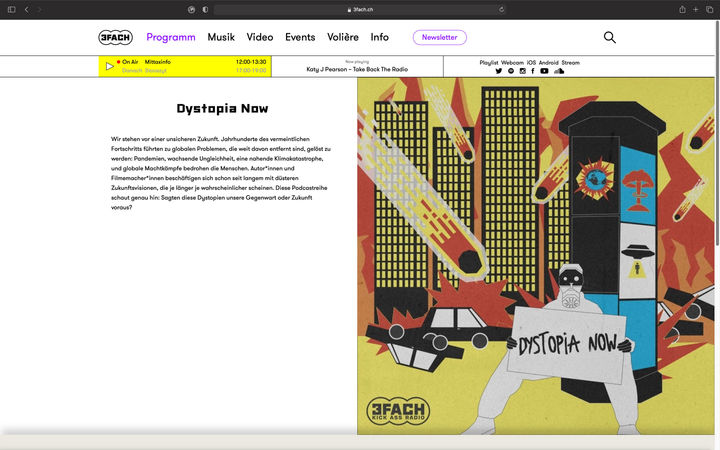Screen dimensions: 720x450
Task: Show the Safari tab overview
Action: [x=709, y=9]
